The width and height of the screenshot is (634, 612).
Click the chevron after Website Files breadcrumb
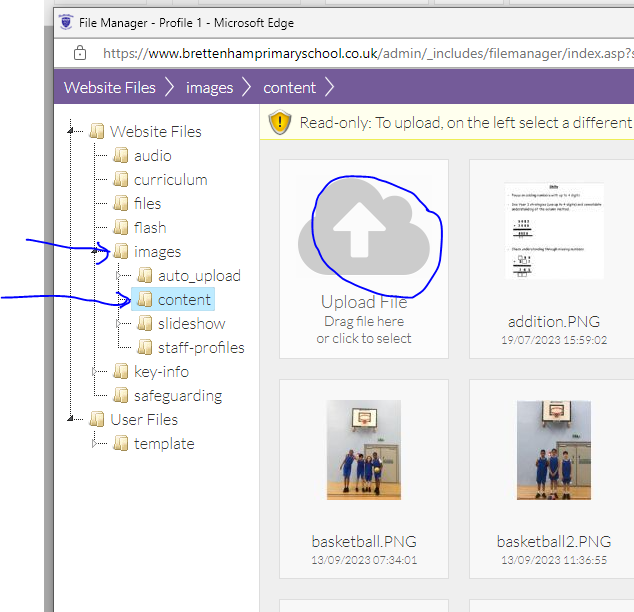(x=169, y=87)
